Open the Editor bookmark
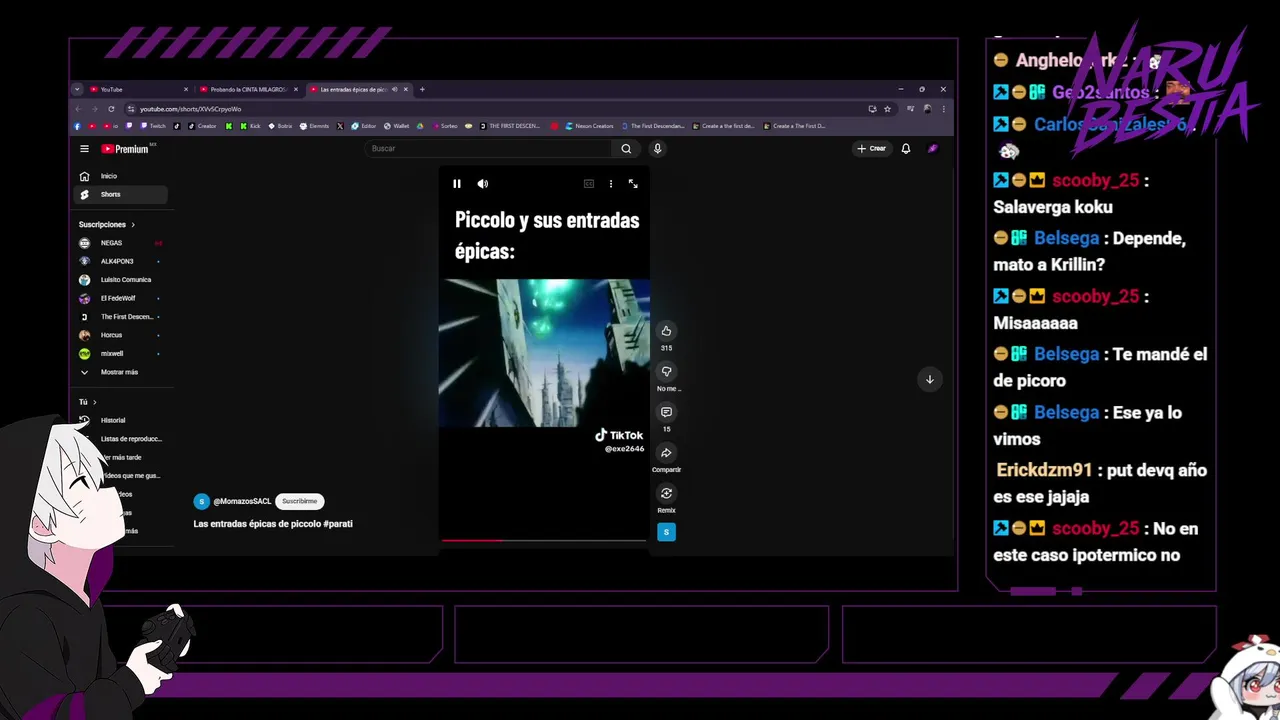 pos(363,126)
